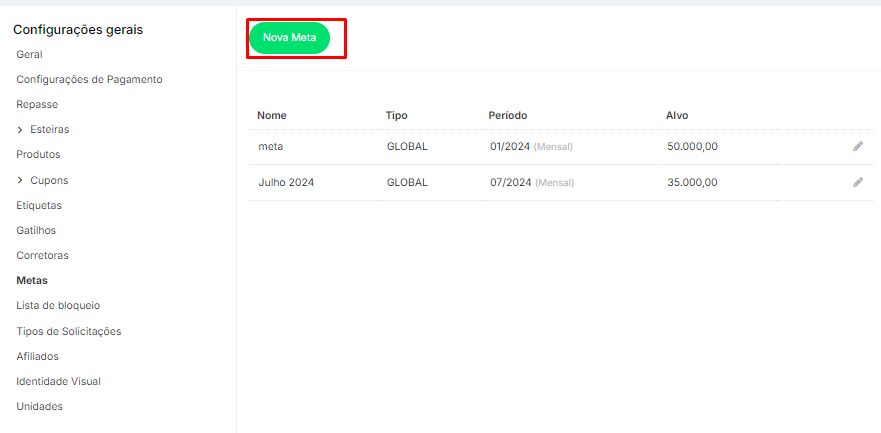Select Unidades in the sidebar
The width and height of the screenshot is (881, 433).
pos(39,406)
